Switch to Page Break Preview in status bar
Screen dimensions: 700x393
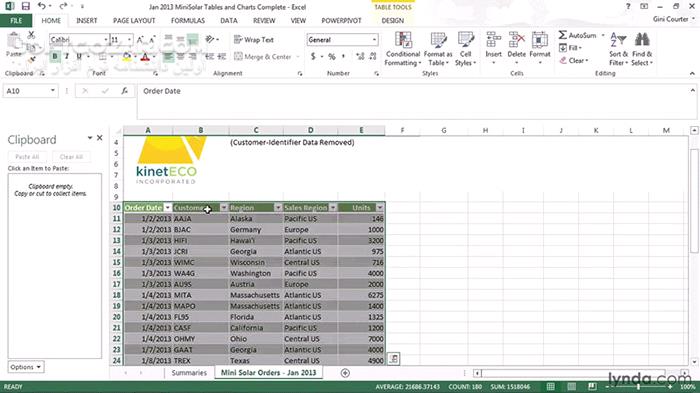point(592,387)
